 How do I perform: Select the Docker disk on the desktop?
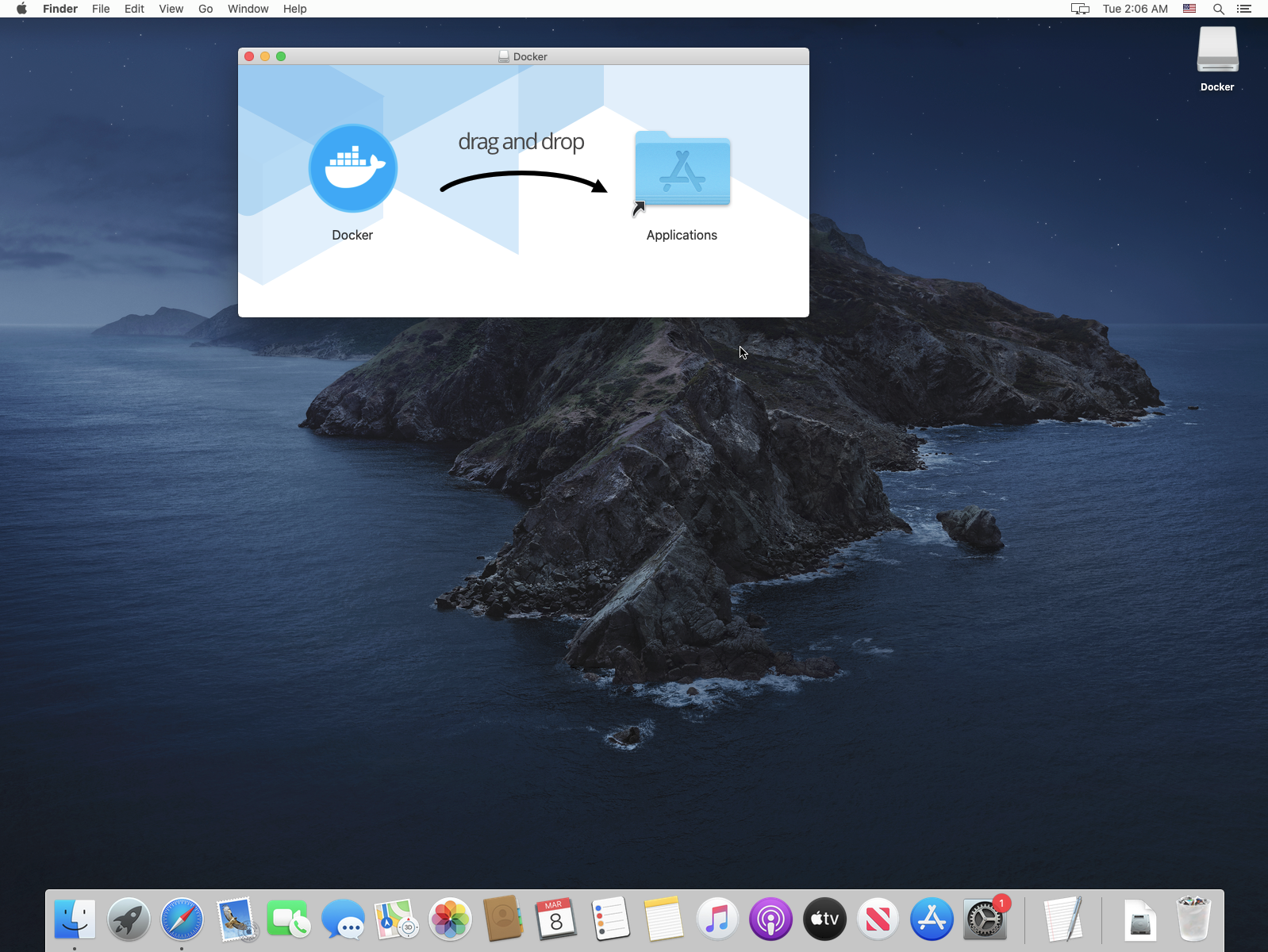[1216, 52]
